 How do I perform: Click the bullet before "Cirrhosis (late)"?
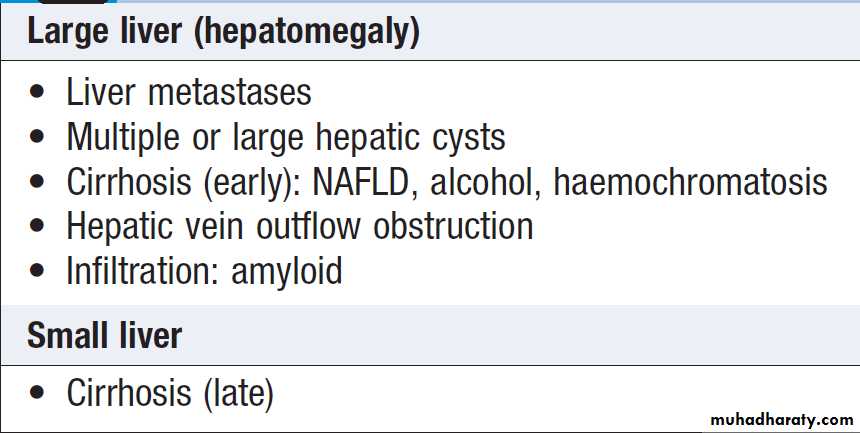point(38,394)
